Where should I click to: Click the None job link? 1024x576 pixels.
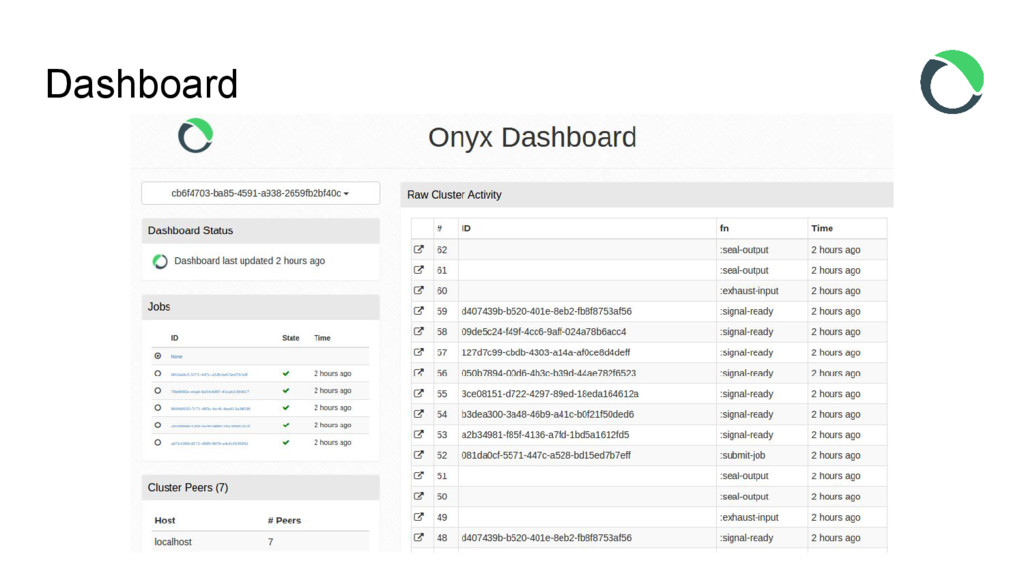pos(176,357)
